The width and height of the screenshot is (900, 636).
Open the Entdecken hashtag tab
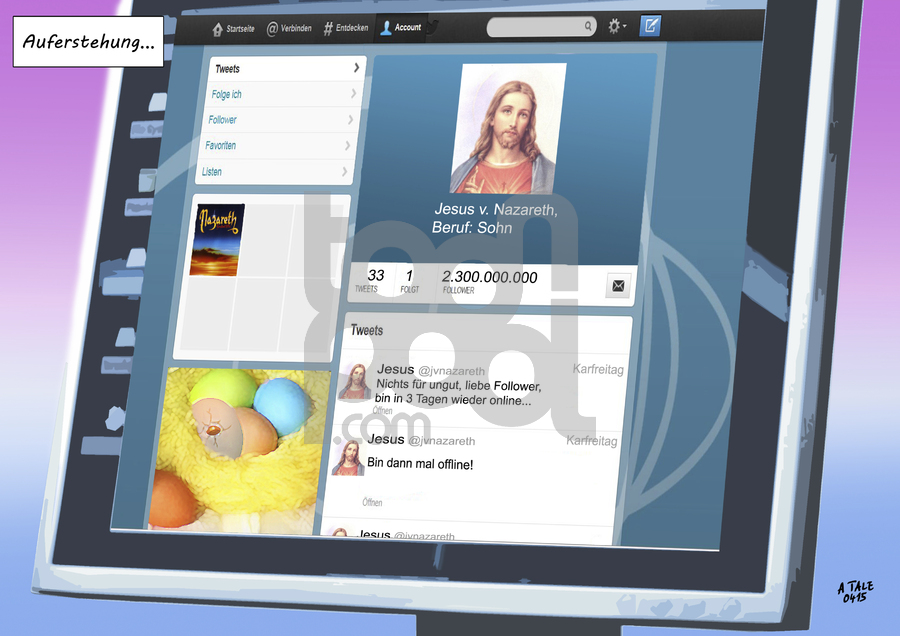coord(346,28)
